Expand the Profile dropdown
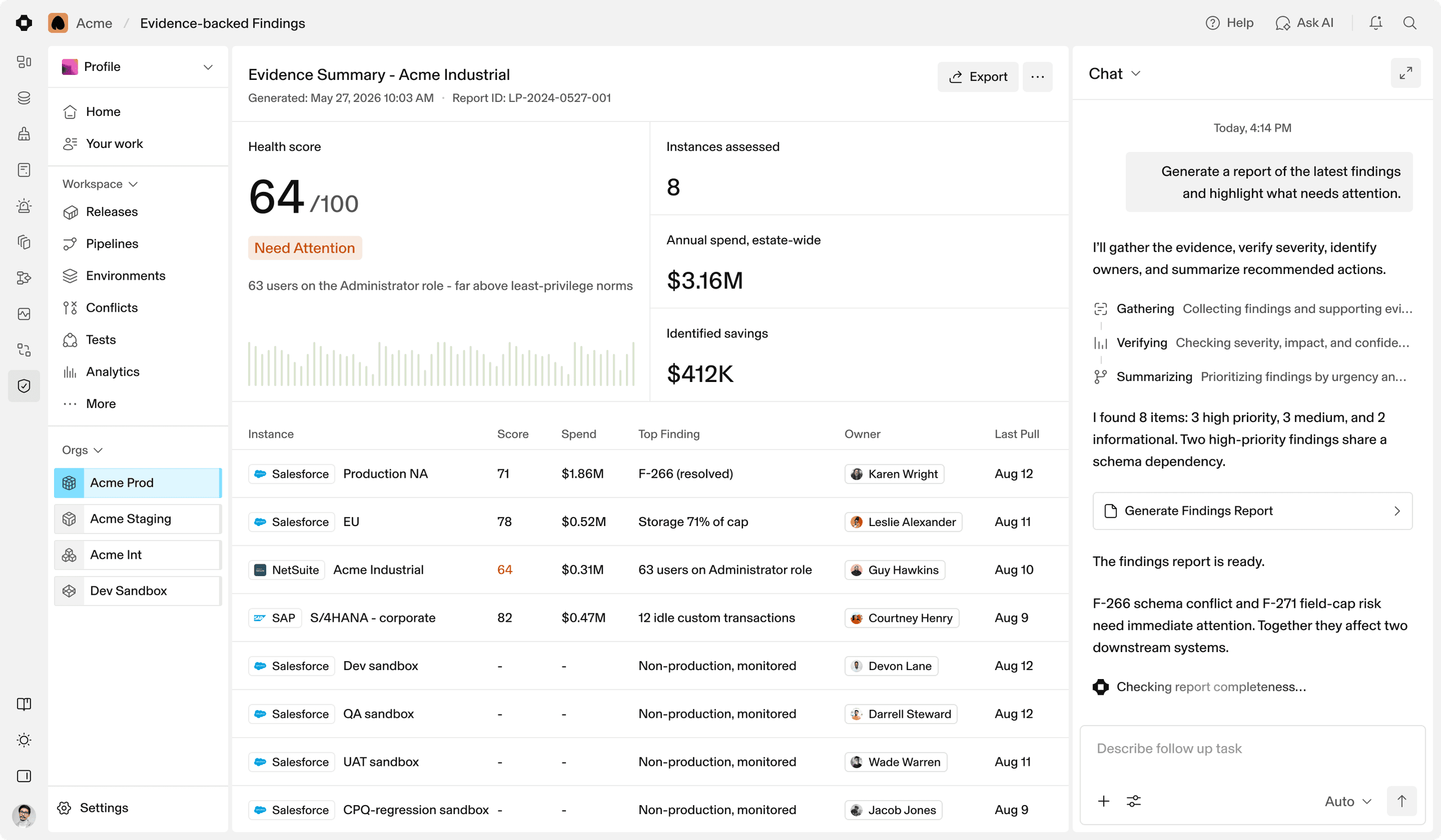 pyautogui.click(x=138, y=67)
